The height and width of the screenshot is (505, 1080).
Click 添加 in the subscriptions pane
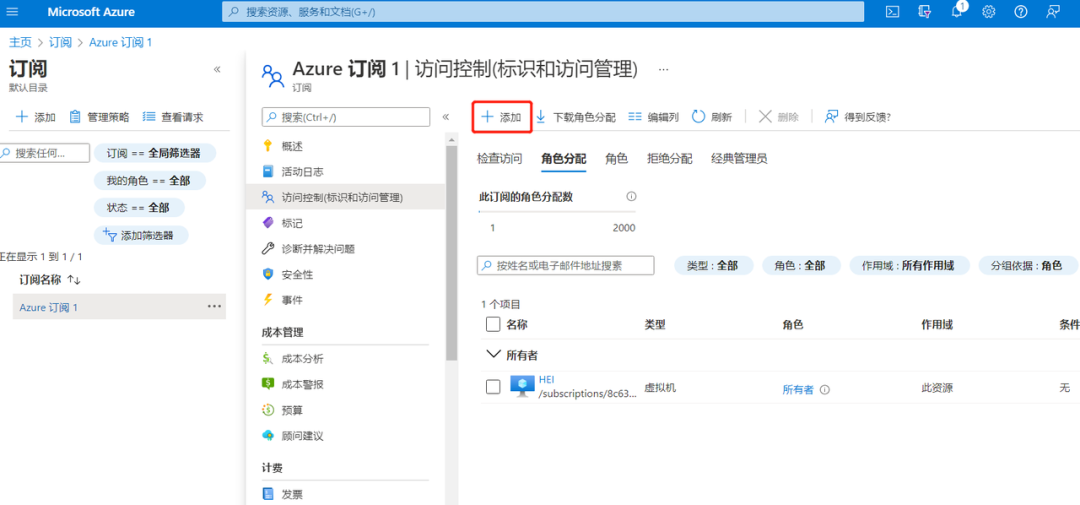point(35,117)
